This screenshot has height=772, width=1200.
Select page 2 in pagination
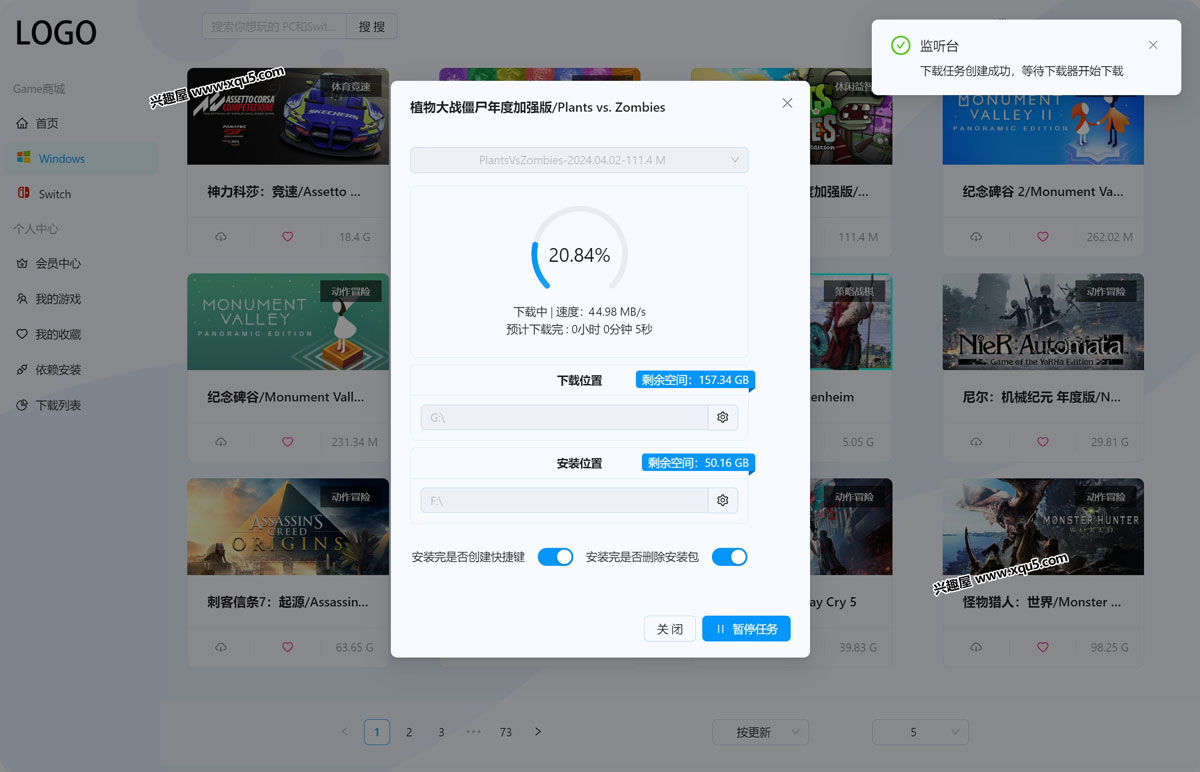(409, 732)
